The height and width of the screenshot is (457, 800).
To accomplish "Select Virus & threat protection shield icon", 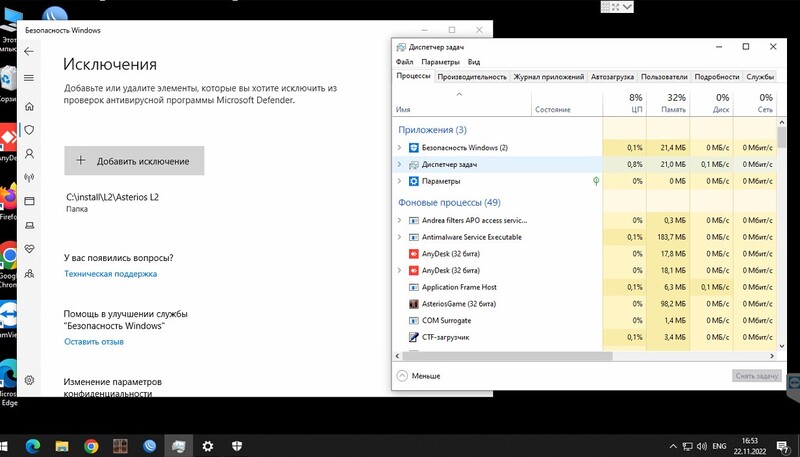I will [x=29, y=130].
